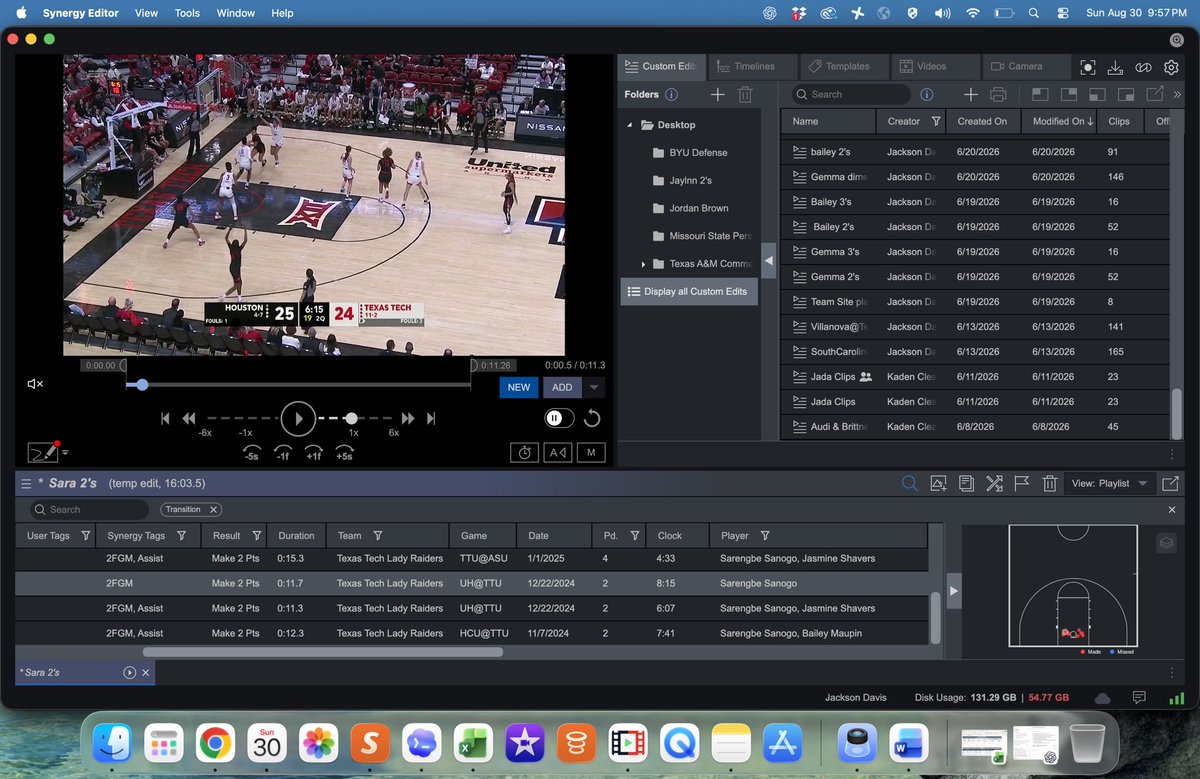
Task: Play the video clip
Action: click(298, 418)
